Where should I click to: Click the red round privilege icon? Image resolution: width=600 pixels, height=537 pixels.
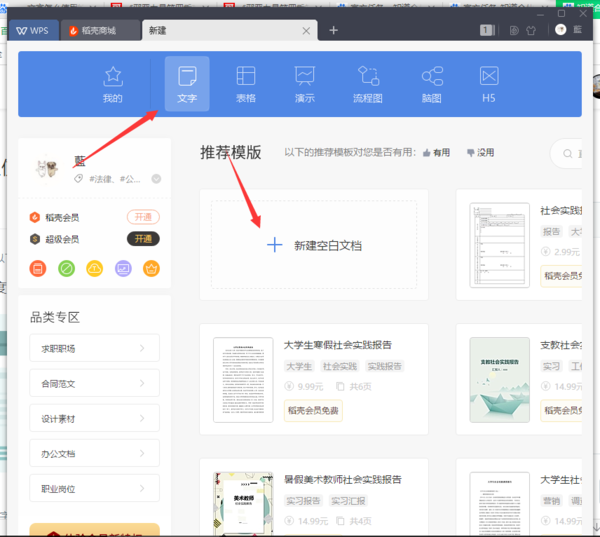(x=38, y=269)
